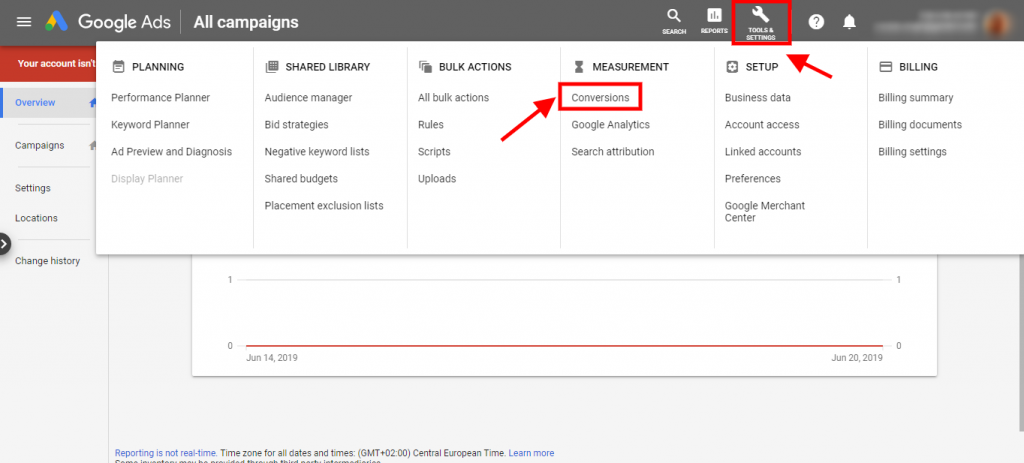This screenshot has height=463, width=1024.
Task: Open Business data under Setup
Action: click(758, 97)
